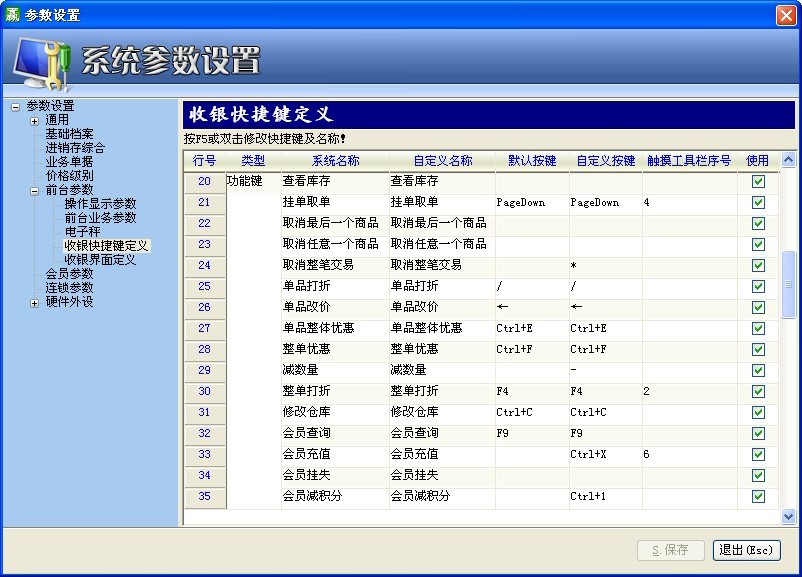Screen dimensions: 802x577
Task: Expand the 通用 tree node
Action: pyautogui.click(x=34, y=121)
